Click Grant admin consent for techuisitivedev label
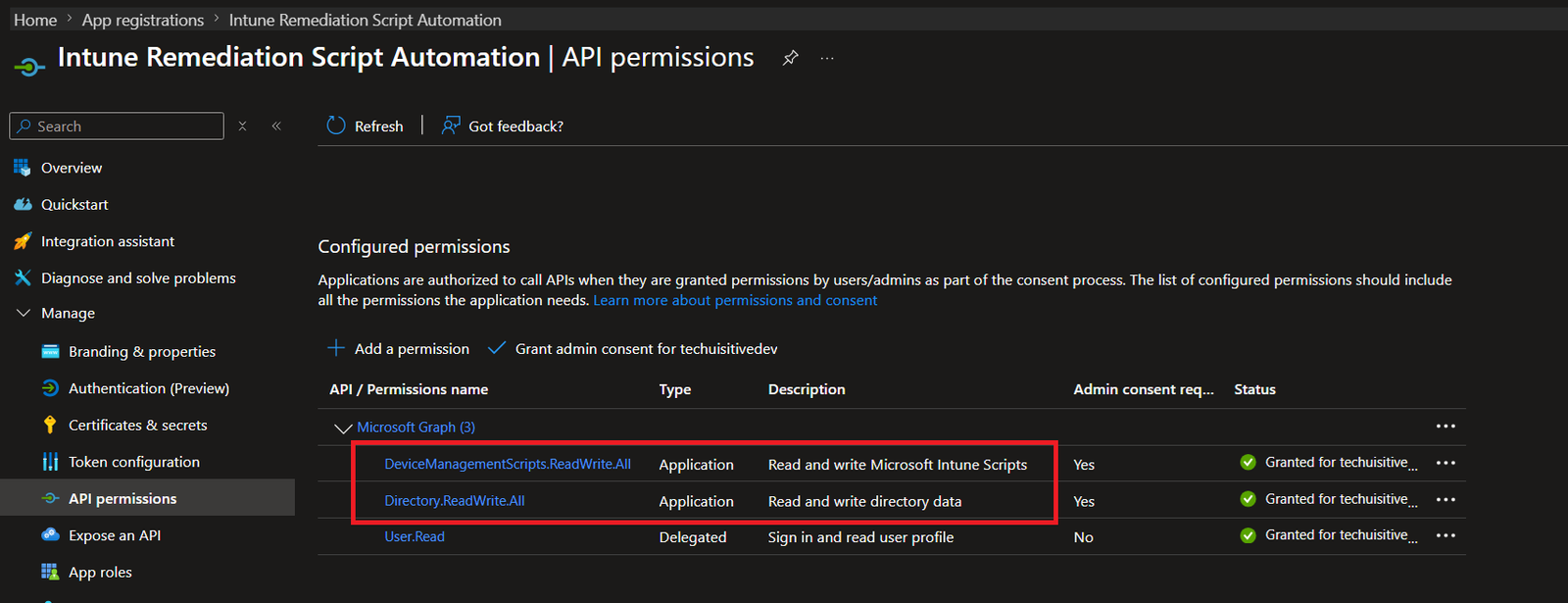 [x=647, y=348]
